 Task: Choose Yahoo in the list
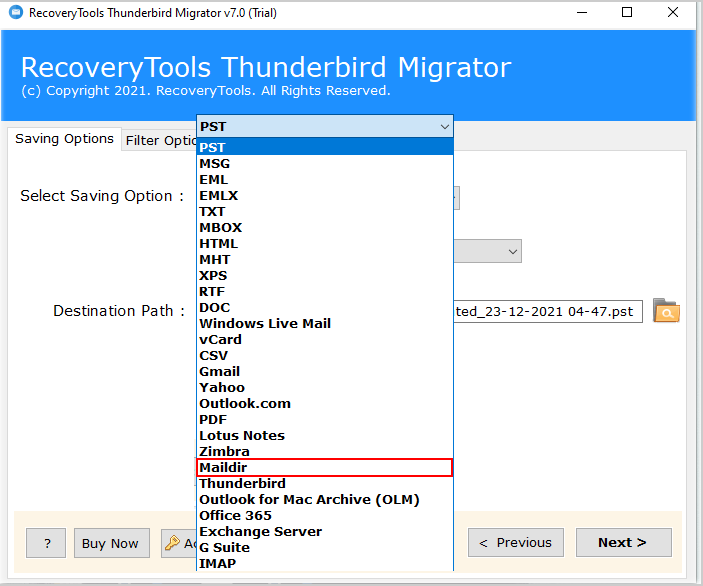pos(325,387)
